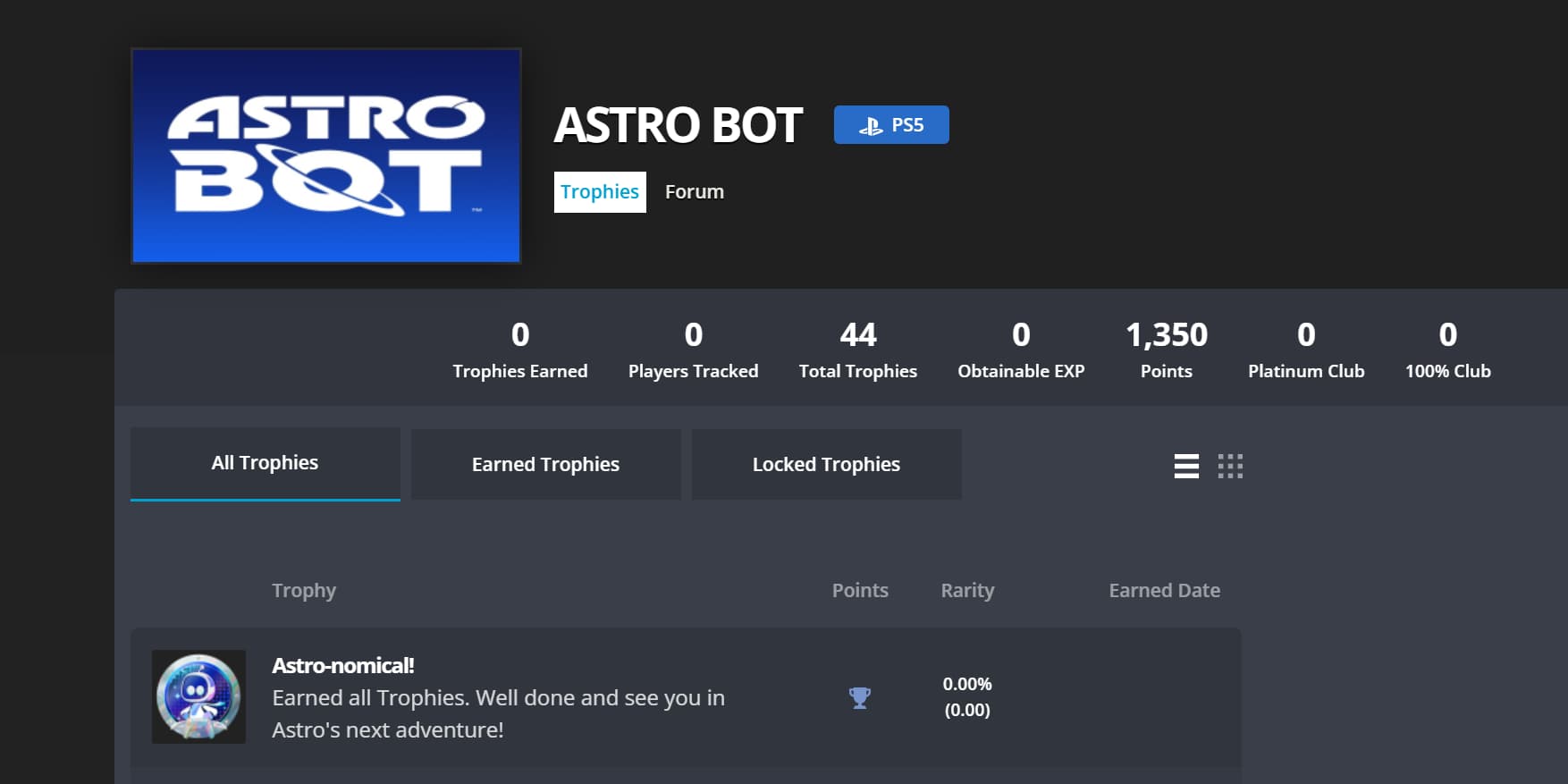Click the 1,350 Points stat
This screenshot has height=784, width=1568.
[1167, 350]
